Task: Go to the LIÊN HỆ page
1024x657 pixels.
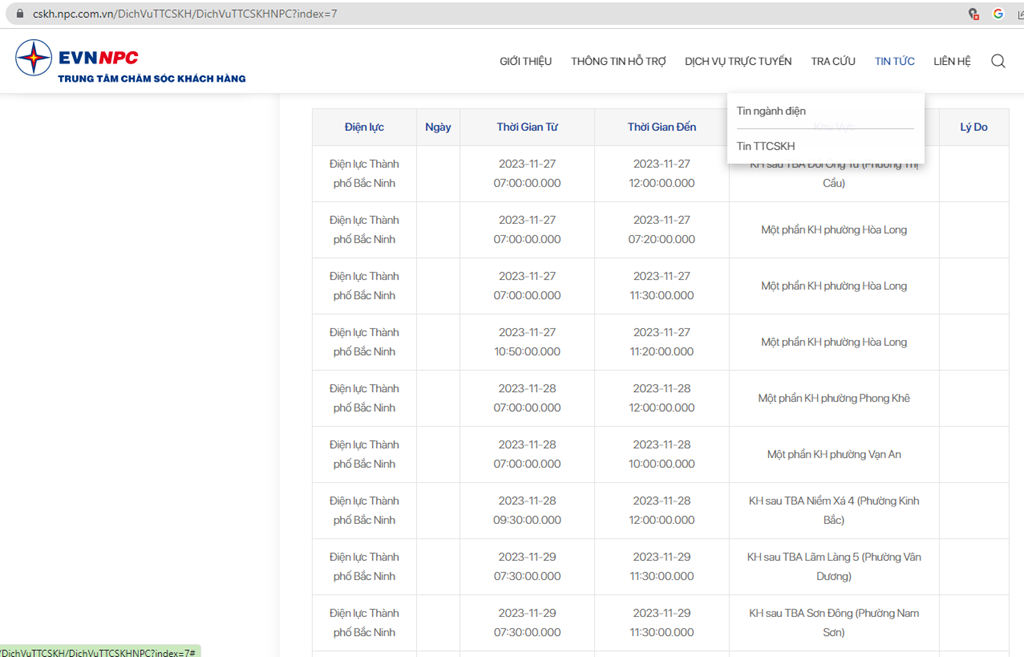Action: tap(952, 61)
